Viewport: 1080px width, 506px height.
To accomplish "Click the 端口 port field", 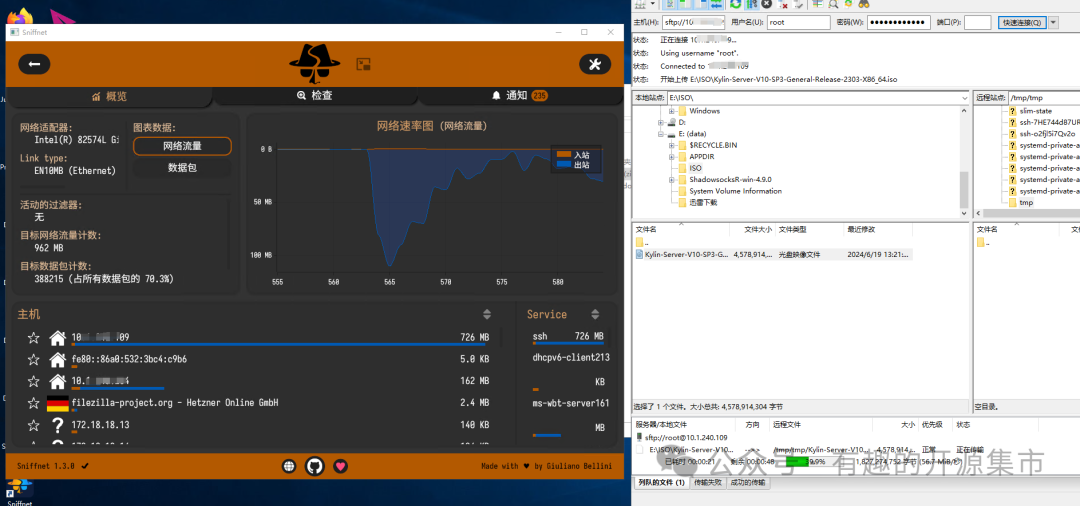I will (977, 22).
